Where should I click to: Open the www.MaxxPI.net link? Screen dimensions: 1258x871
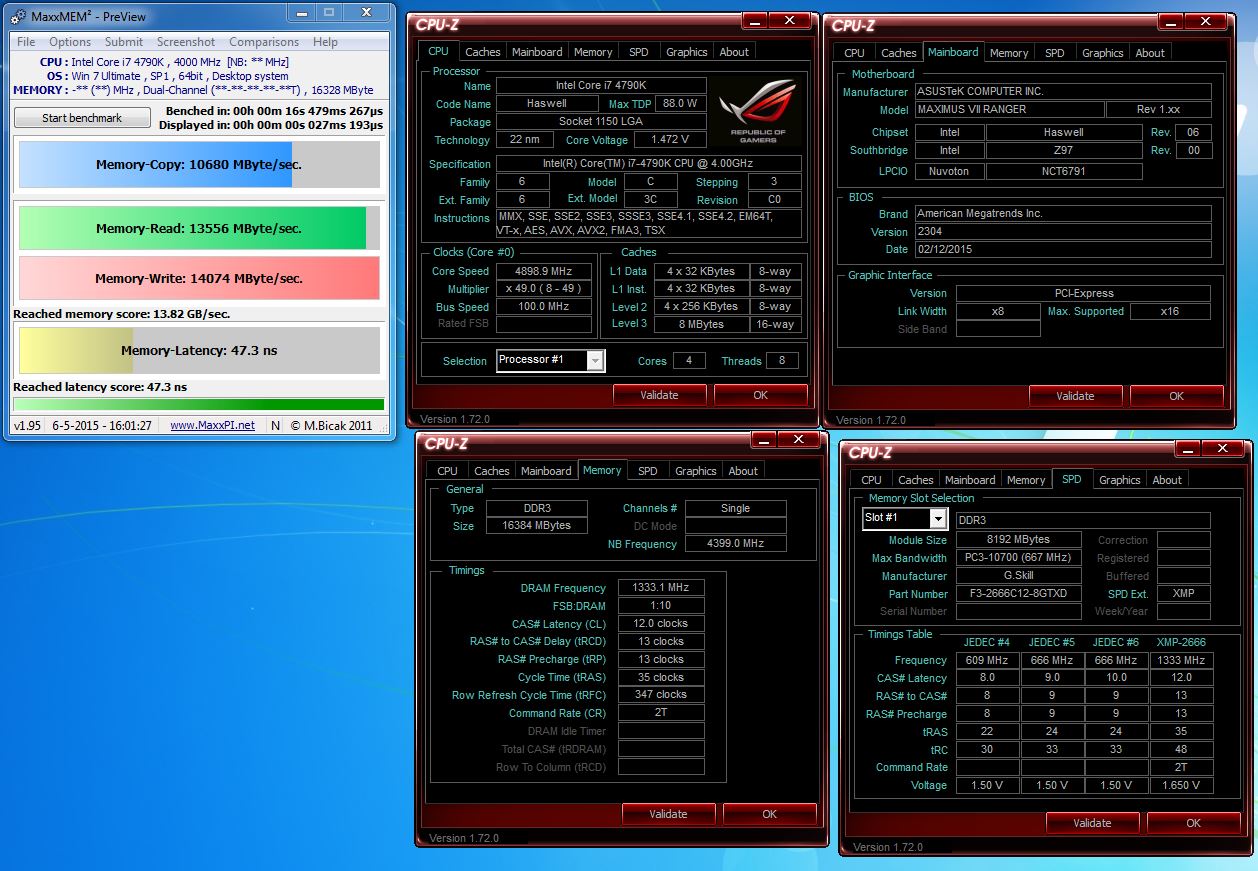[212, 425]
